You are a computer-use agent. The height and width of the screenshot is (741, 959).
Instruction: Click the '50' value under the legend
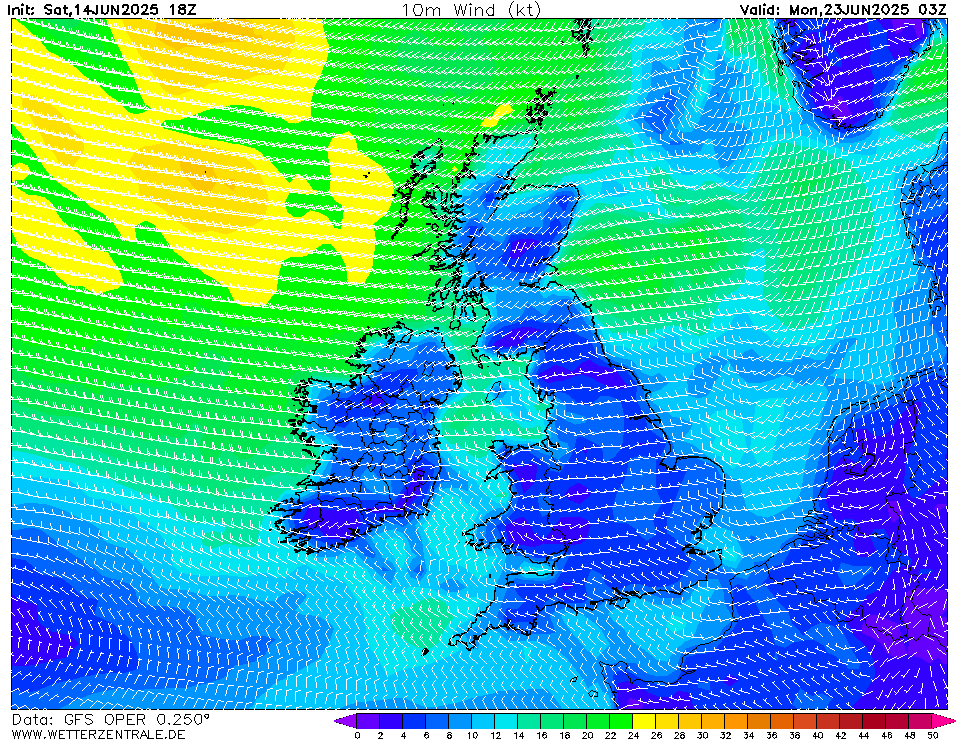tap(933, 735)
